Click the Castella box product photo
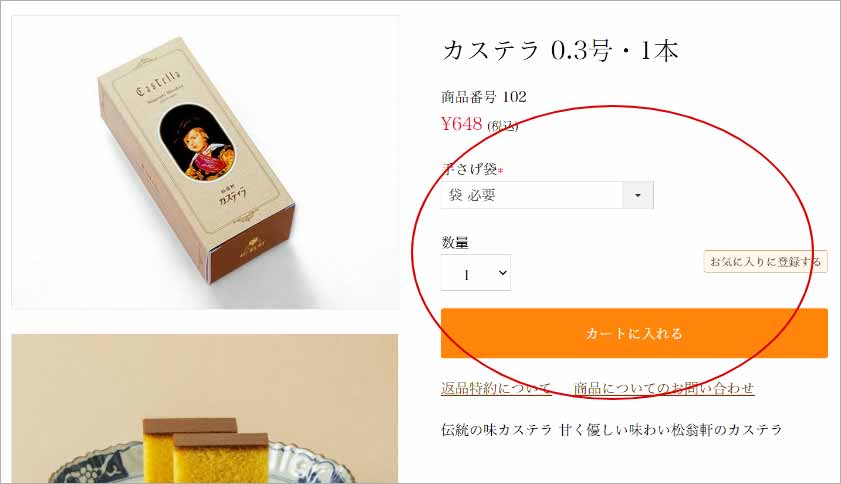This screenshot has height=484, width=841. tap(205, 163)
